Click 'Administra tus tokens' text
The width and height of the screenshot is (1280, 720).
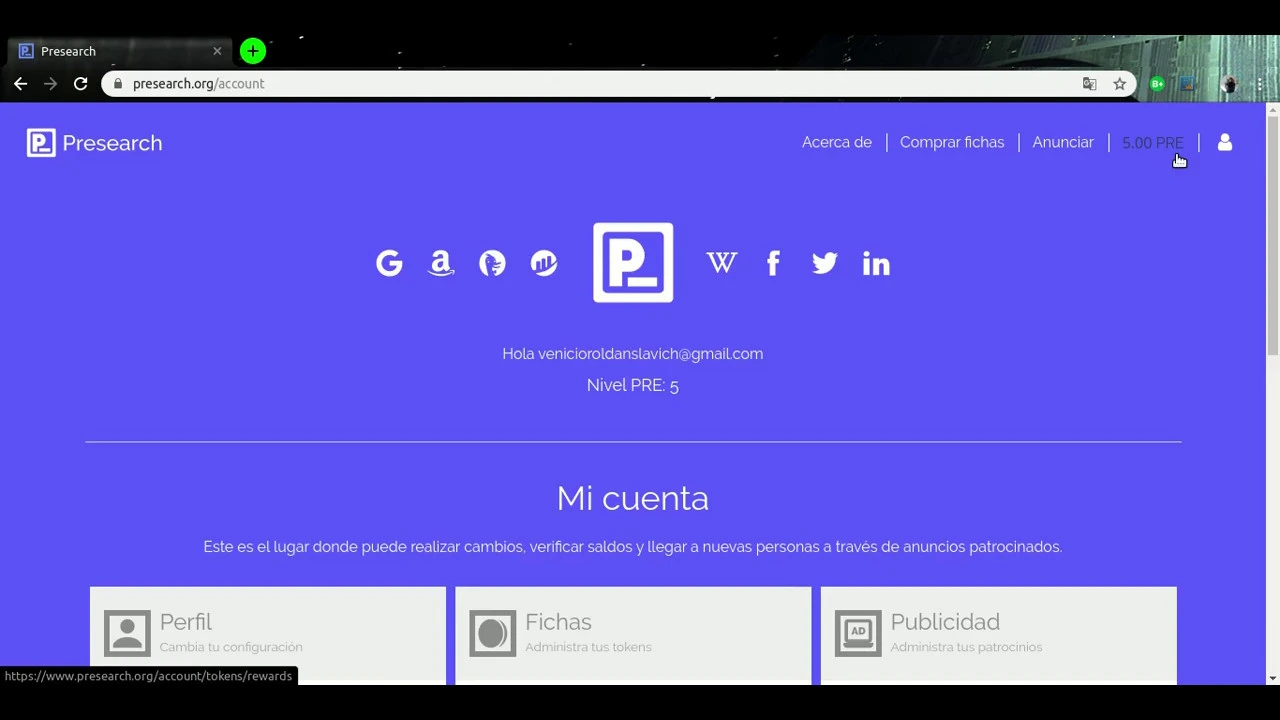(x=588, y=647)
